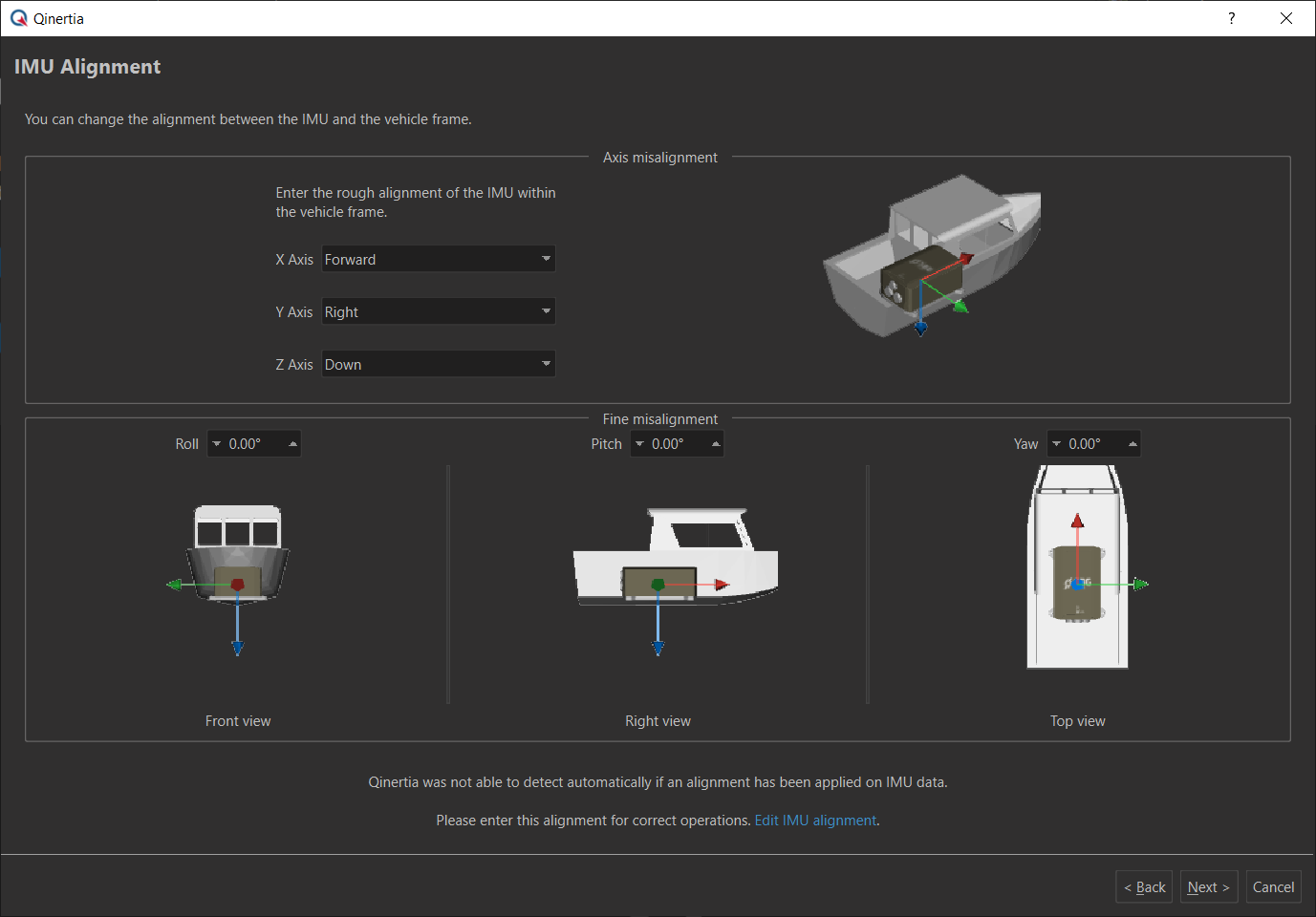Click into the Pitch angle value field
The image size is (1316, 917).
(x=678, y=443)
